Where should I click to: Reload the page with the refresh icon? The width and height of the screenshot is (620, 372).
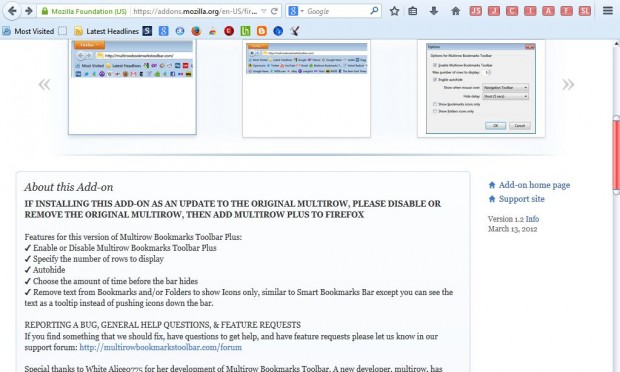coord(274,11)
